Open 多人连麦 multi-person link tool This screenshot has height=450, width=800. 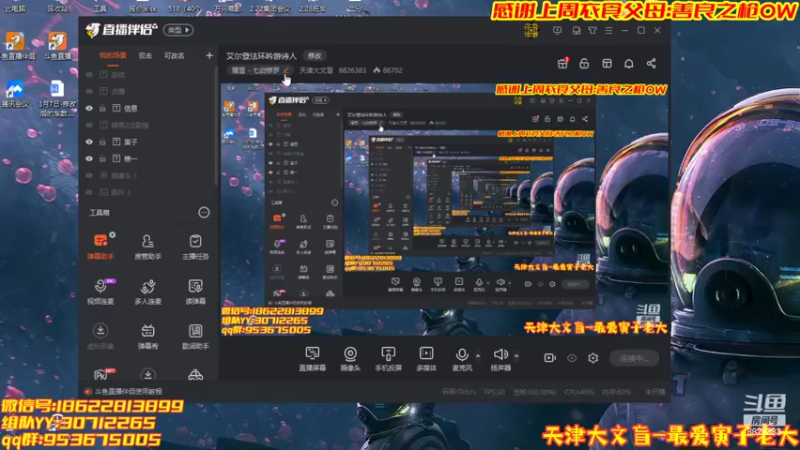pyautogui.click(x=148, y=291)
